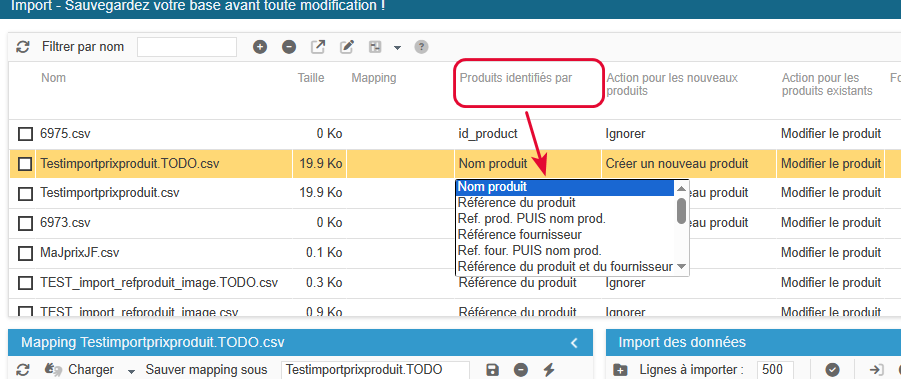This screenshot has height=379, width=901.
Task: Click the check circle icon in import toolbar
Action: click(832, 370)
